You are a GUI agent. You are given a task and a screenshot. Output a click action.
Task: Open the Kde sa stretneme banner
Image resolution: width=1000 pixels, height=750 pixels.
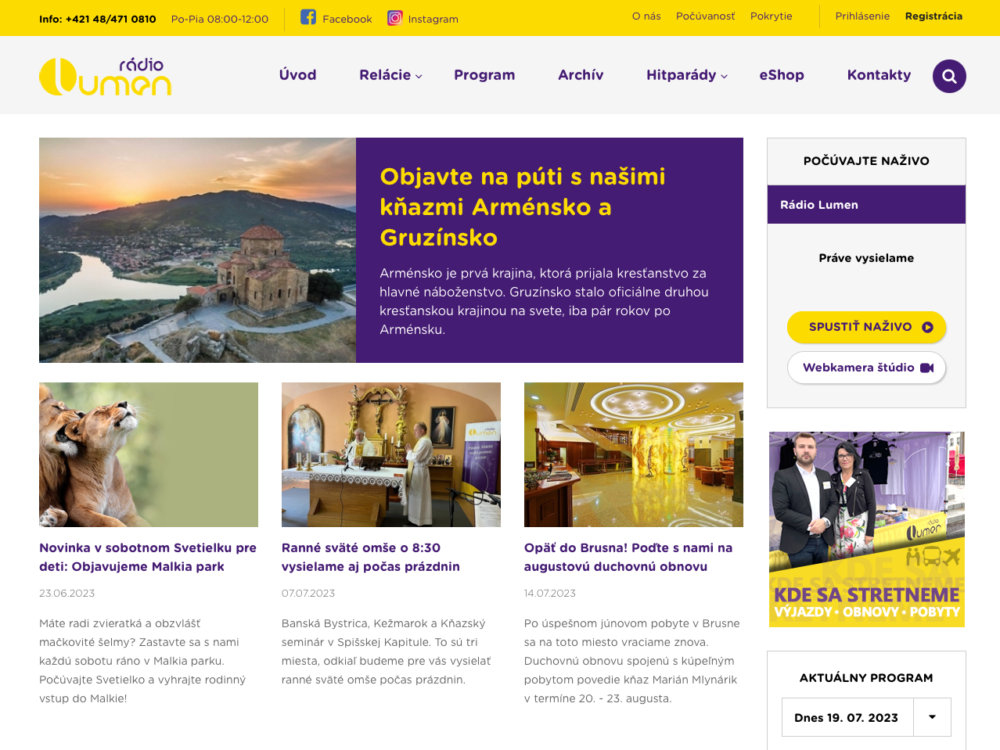(866, 529)
